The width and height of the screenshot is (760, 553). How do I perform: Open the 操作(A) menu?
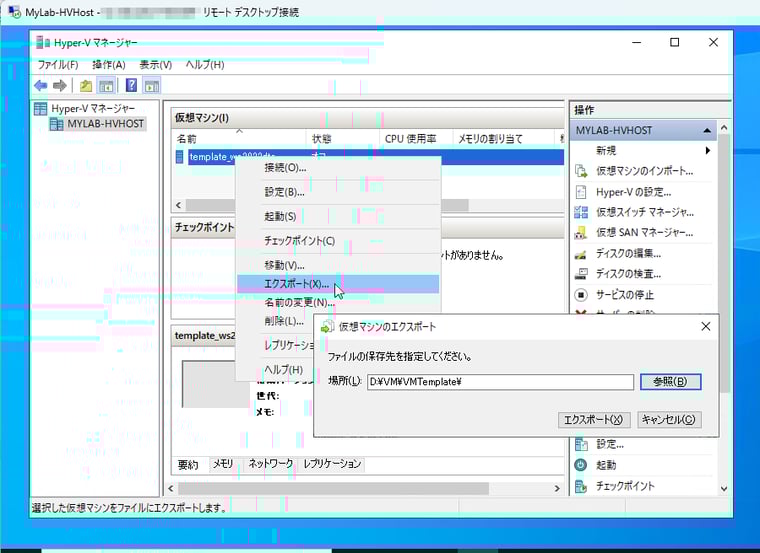point(109,64)
